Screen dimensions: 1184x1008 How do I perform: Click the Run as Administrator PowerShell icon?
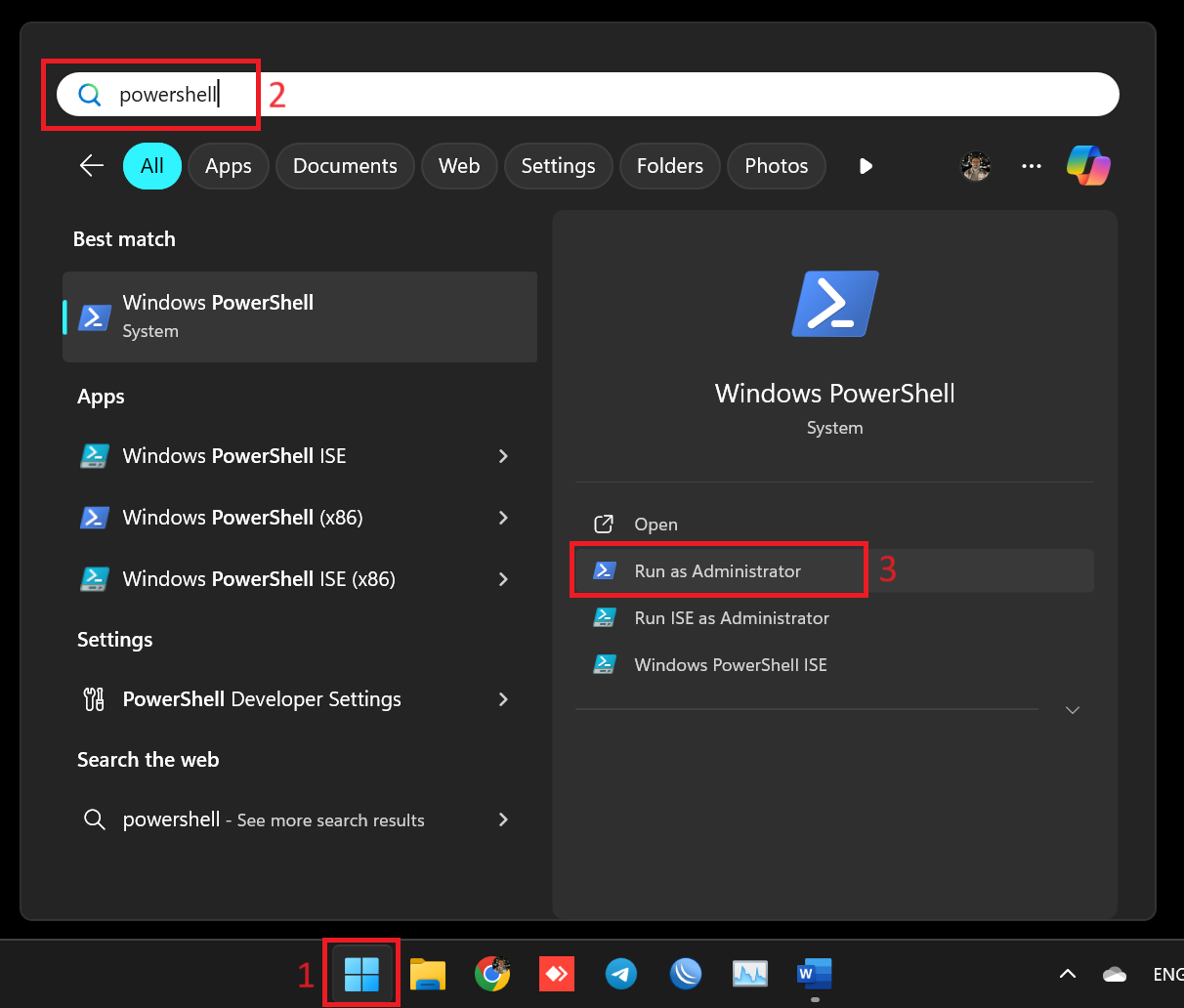coord(605,571)
